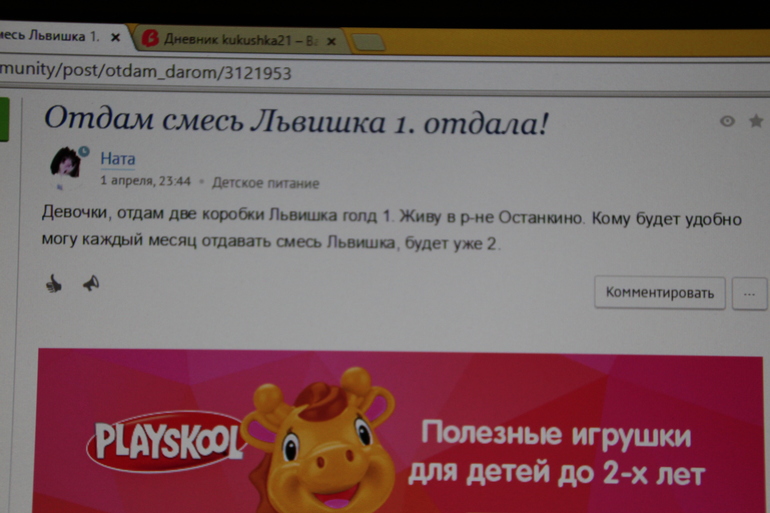
Task: Close the Дневник kukushka21 tab
Action: 330,40
